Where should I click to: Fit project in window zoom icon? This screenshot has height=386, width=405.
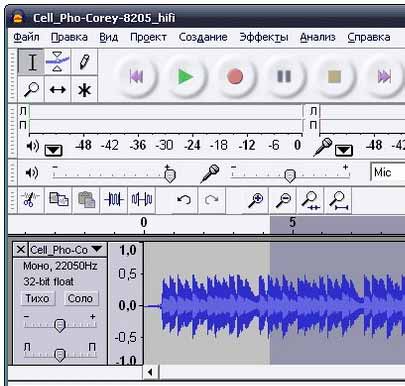tap(339, 200)
